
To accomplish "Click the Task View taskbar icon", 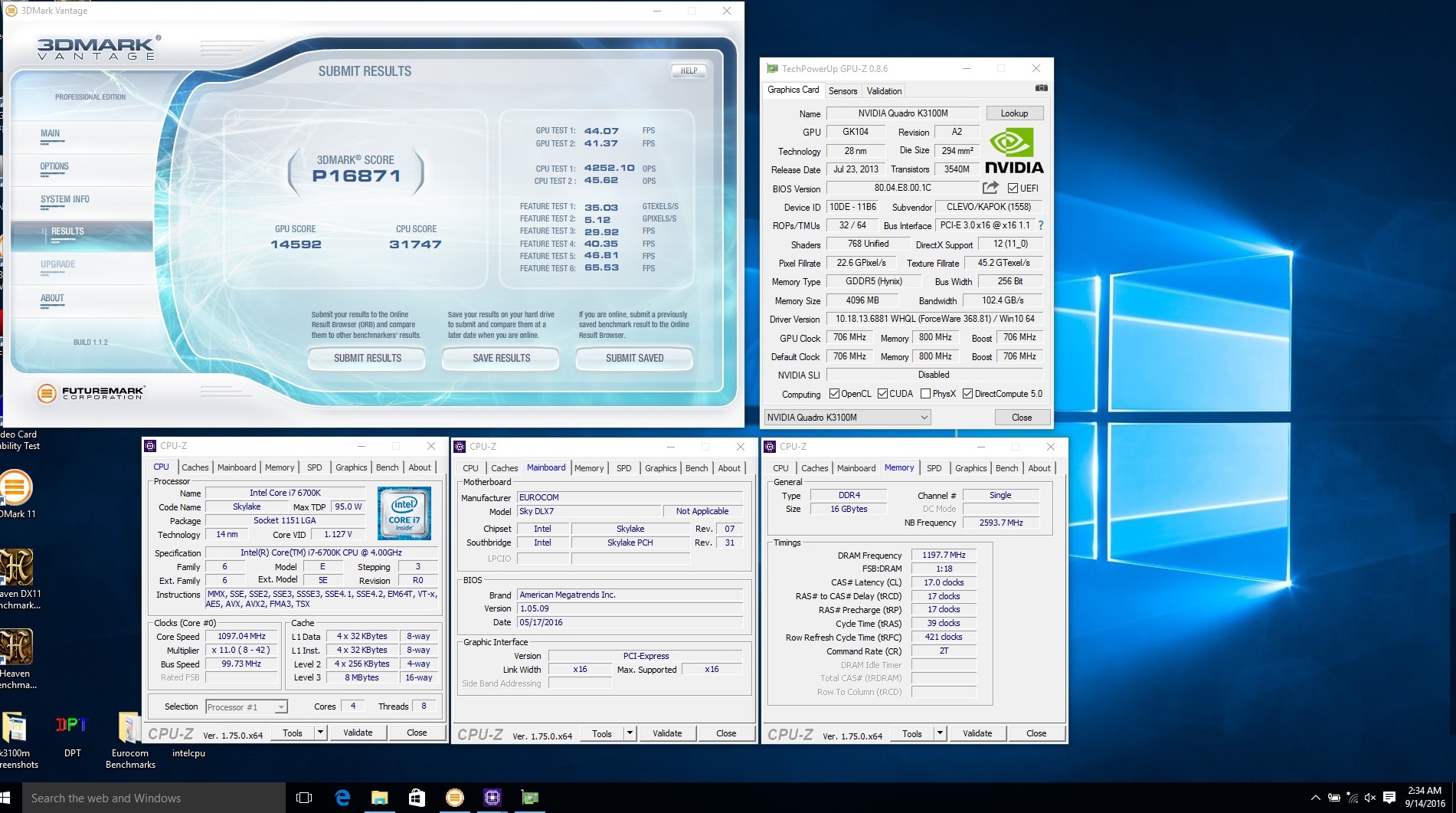I will pos(304,798).
